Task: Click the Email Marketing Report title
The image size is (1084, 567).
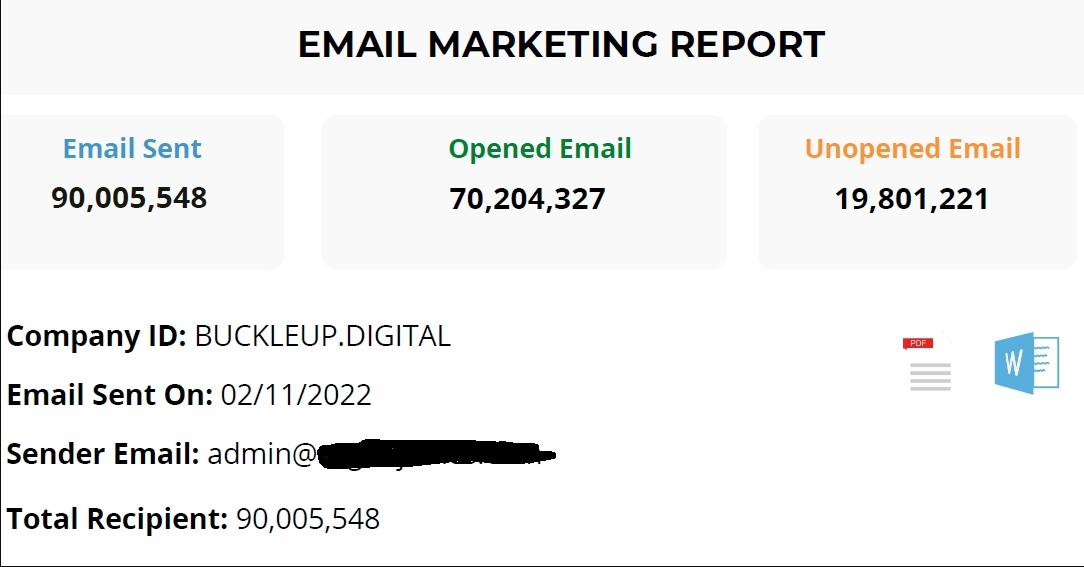Action: point(561,45)
